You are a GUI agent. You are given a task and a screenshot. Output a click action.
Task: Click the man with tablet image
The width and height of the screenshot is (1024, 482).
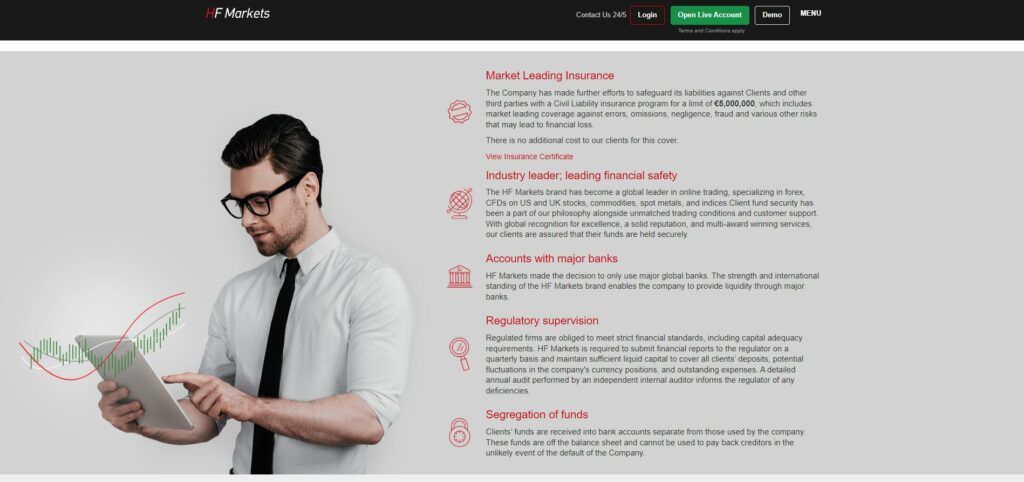coord(255,294)
